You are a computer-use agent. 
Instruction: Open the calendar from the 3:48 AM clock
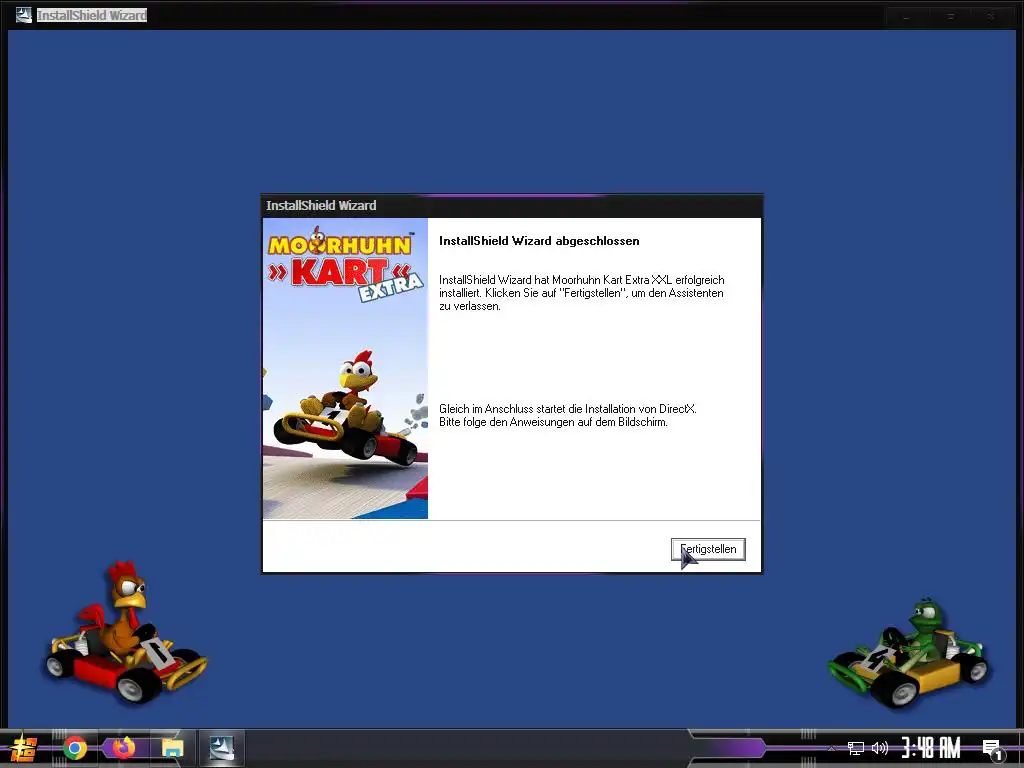tap(931, 748)
